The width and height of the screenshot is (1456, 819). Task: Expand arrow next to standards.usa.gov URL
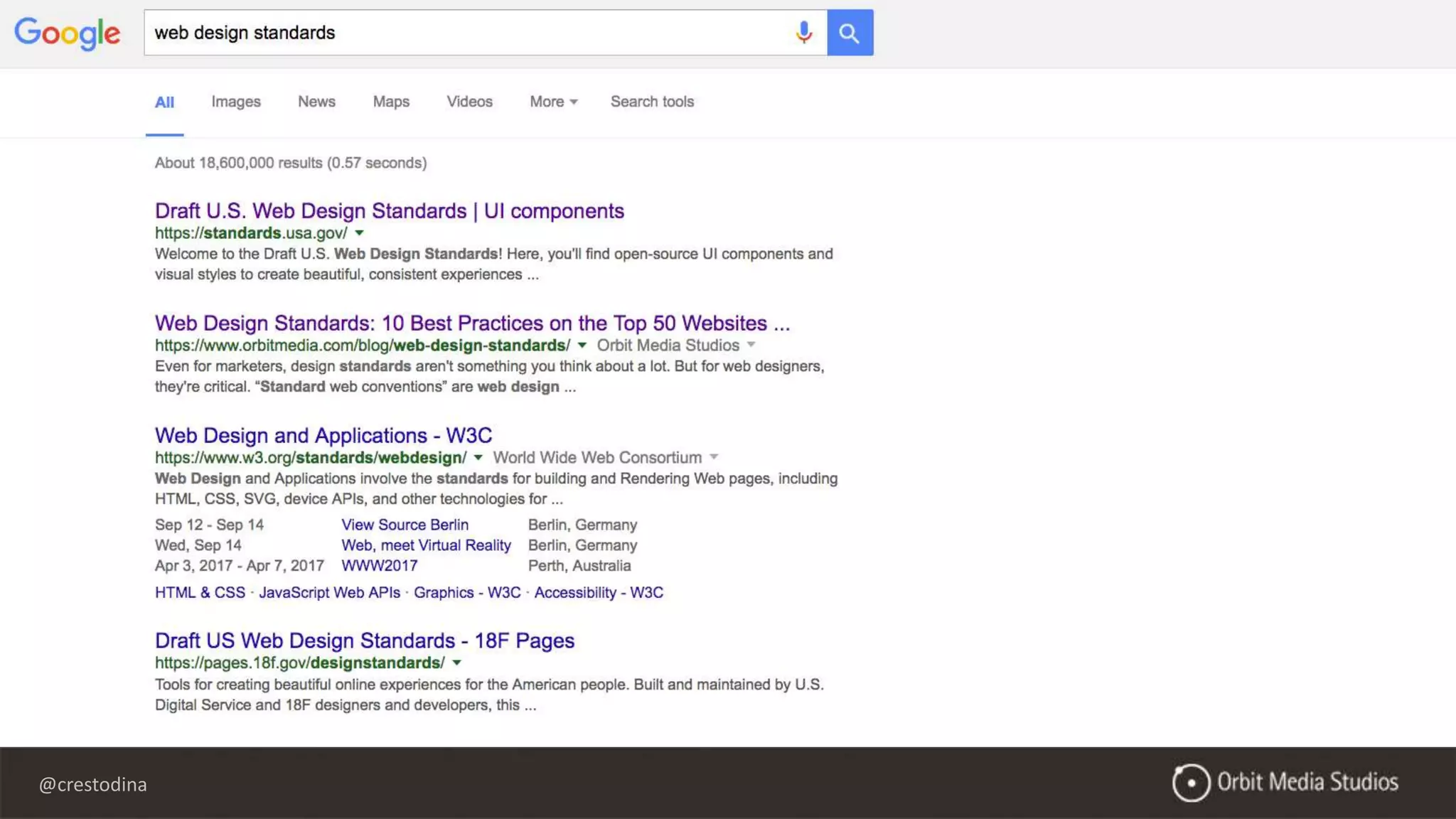click(x=359, y=233)
